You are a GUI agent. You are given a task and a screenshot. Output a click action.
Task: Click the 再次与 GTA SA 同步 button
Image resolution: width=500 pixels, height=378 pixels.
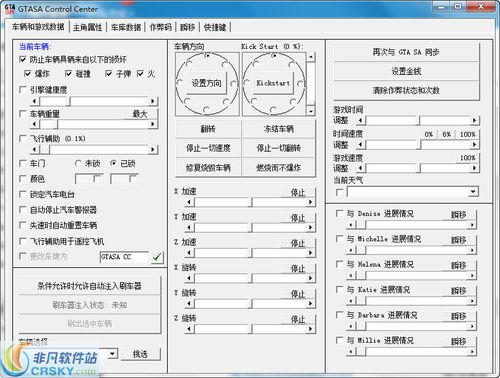[406, 52]
